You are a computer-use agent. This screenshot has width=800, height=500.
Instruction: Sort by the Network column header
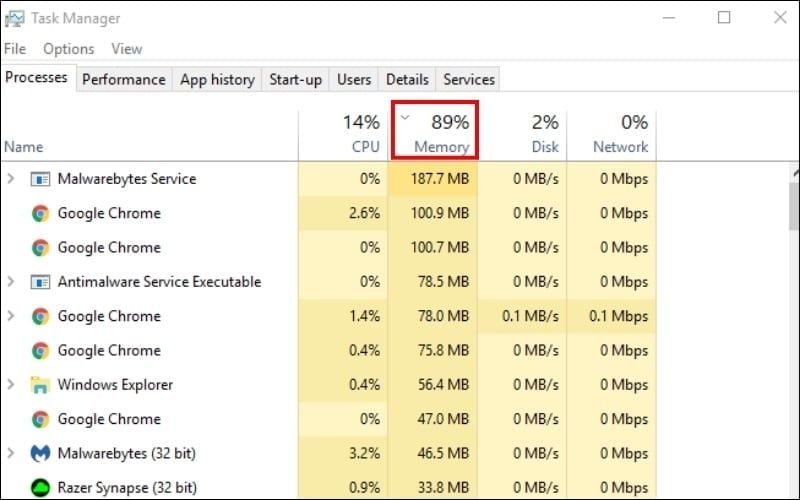pos(611,136)
